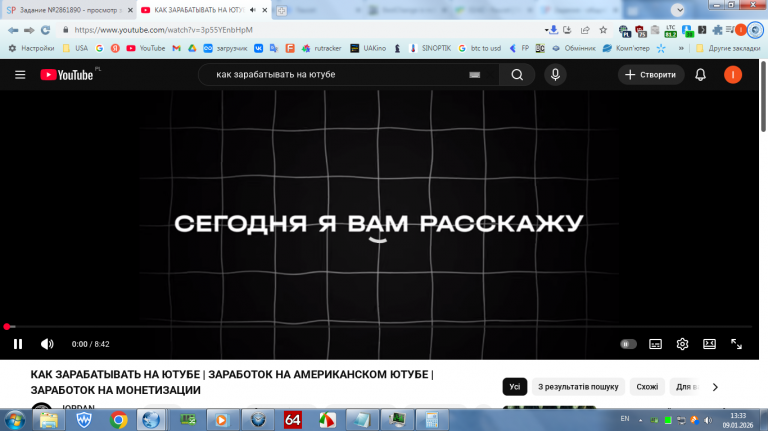Viewport: 768px width, 431px height.
Task: Click the search magnifier button
Action: (517, 75)
